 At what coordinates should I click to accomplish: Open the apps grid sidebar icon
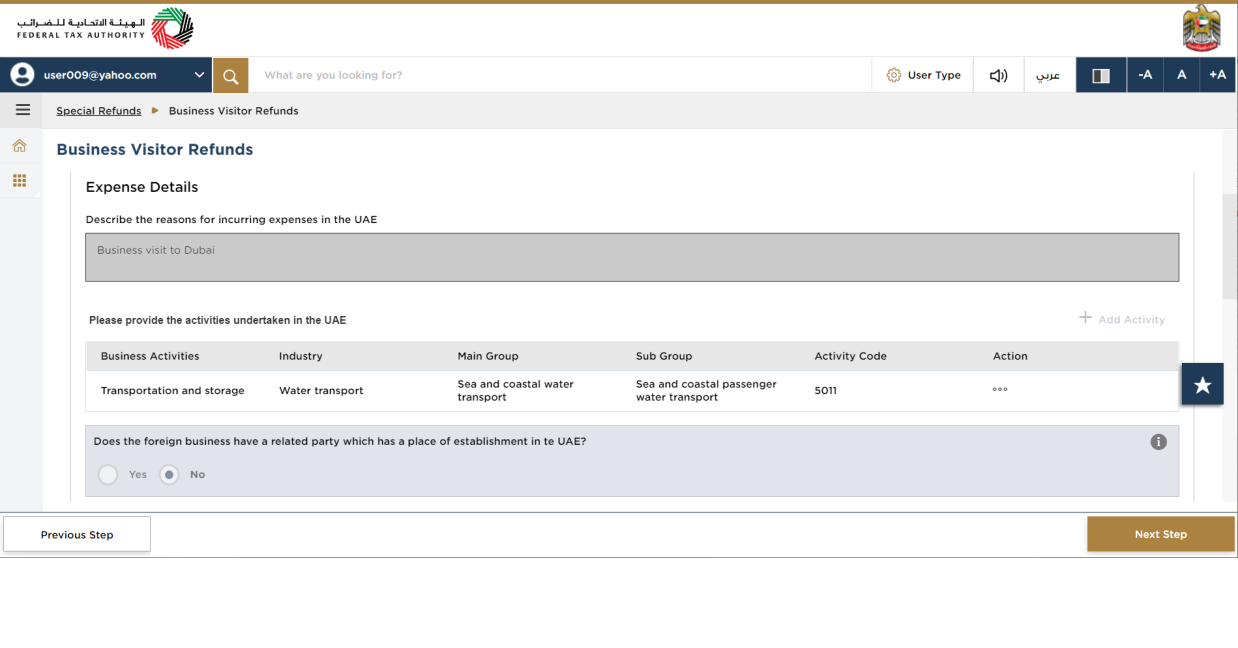(19, 181)
